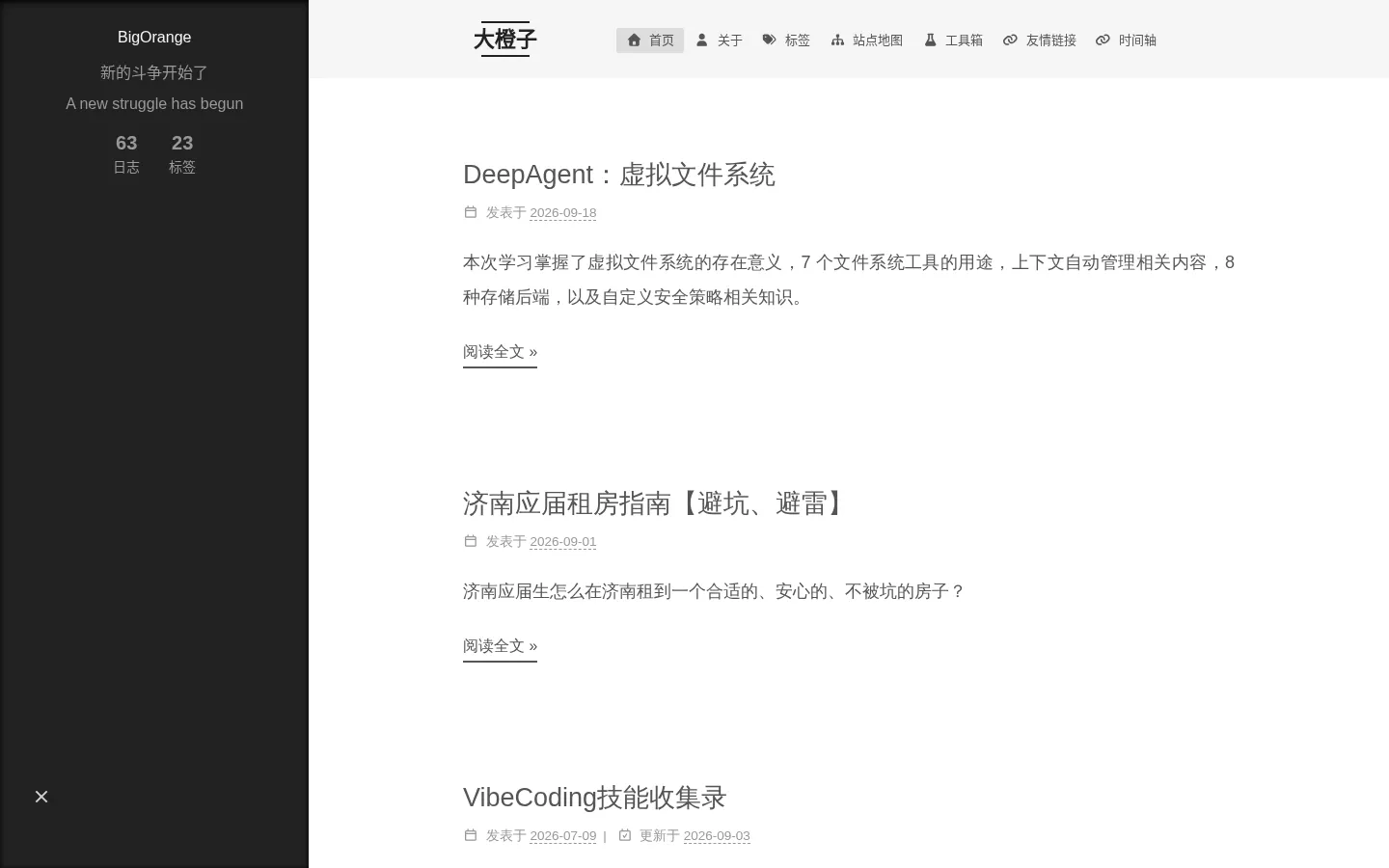This screenshot has width=1389, height=868.
Task: Click the date 2026-09-18
Action: point(563,213)
